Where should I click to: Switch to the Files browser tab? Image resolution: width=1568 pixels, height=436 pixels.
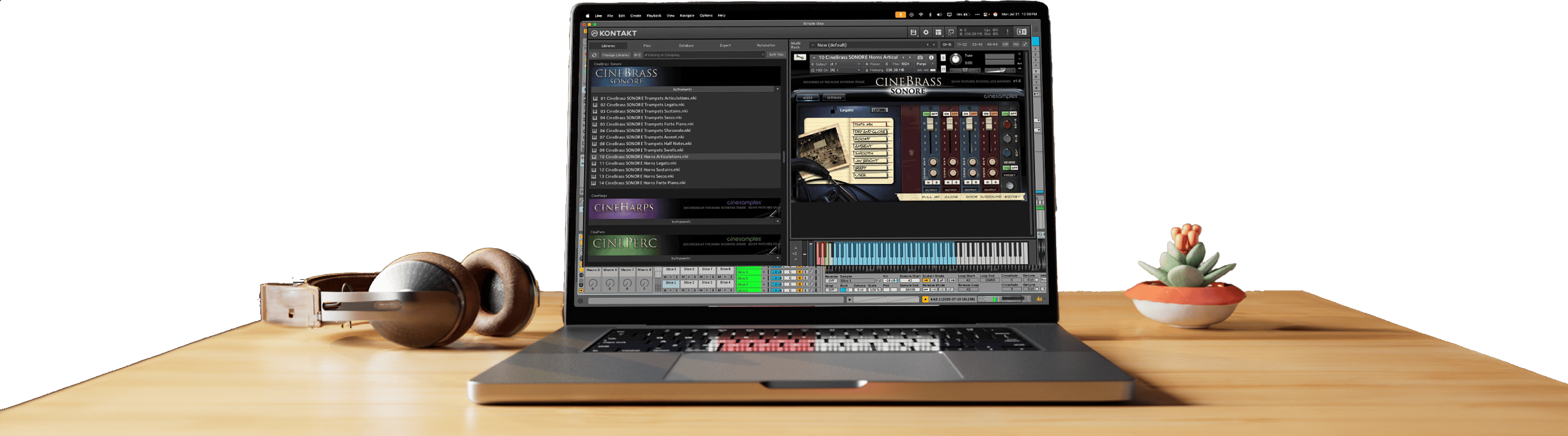point(647,45)
